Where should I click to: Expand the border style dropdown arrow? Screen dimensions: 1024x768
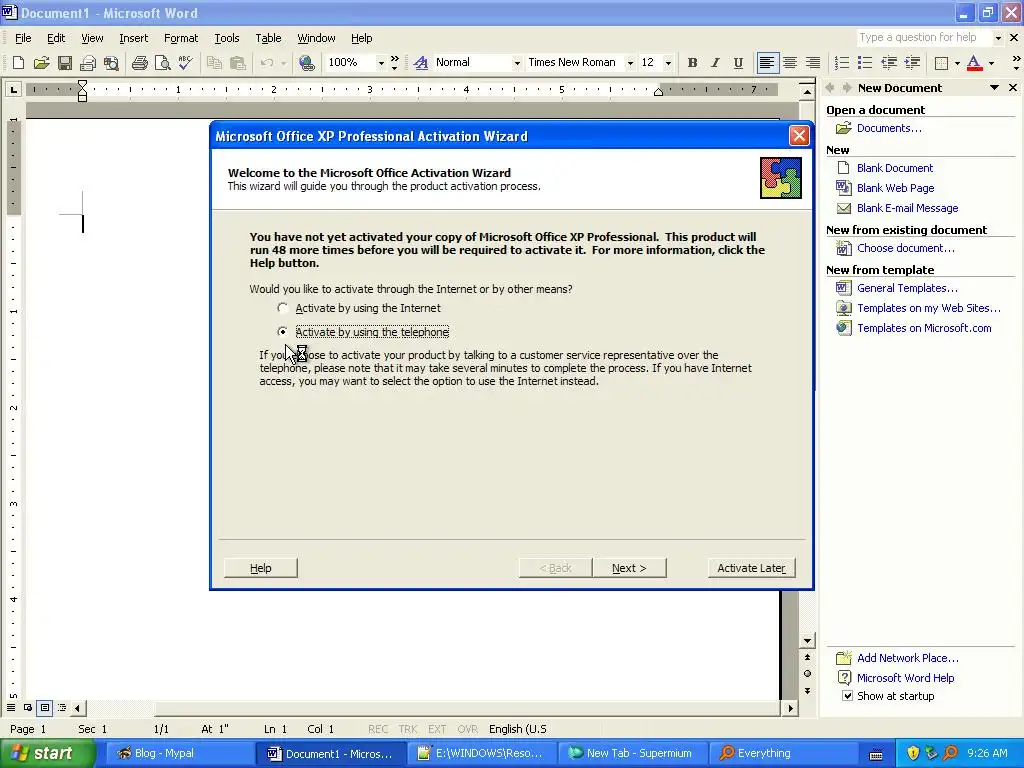[x=957, y=63]
